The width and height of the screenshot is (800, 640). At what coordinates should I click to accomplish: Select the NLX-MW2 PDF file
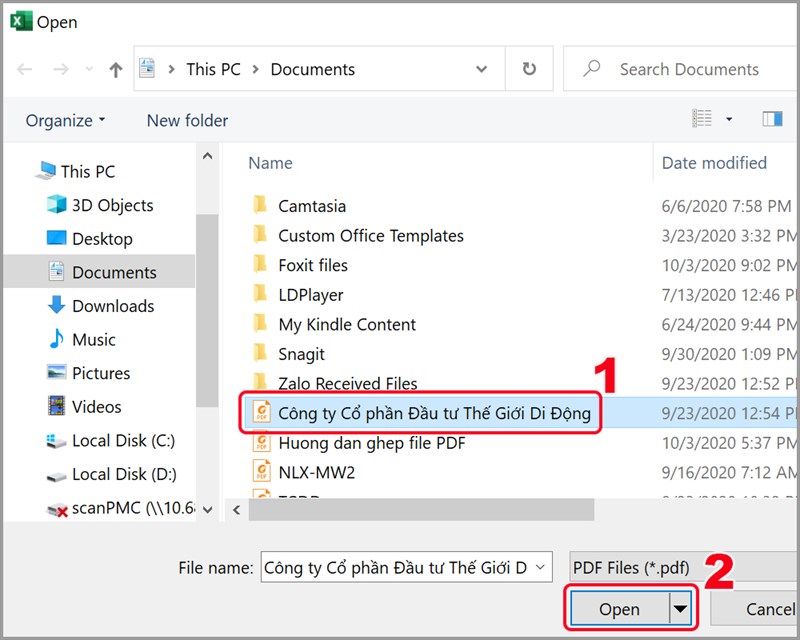click(x=316, y=473)
